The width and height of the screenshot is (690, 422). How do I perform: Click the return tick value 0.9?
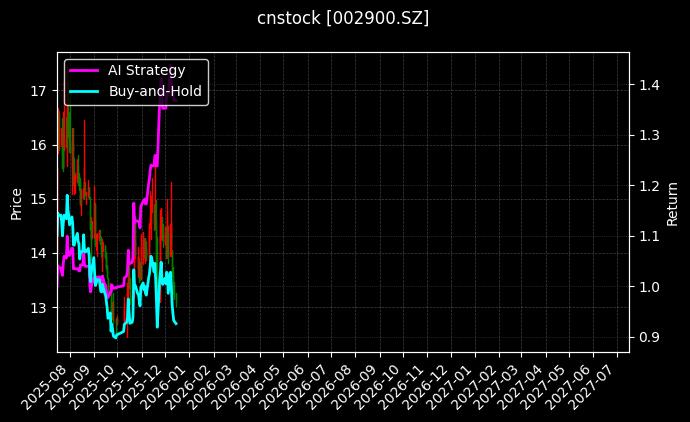[649, 338]
